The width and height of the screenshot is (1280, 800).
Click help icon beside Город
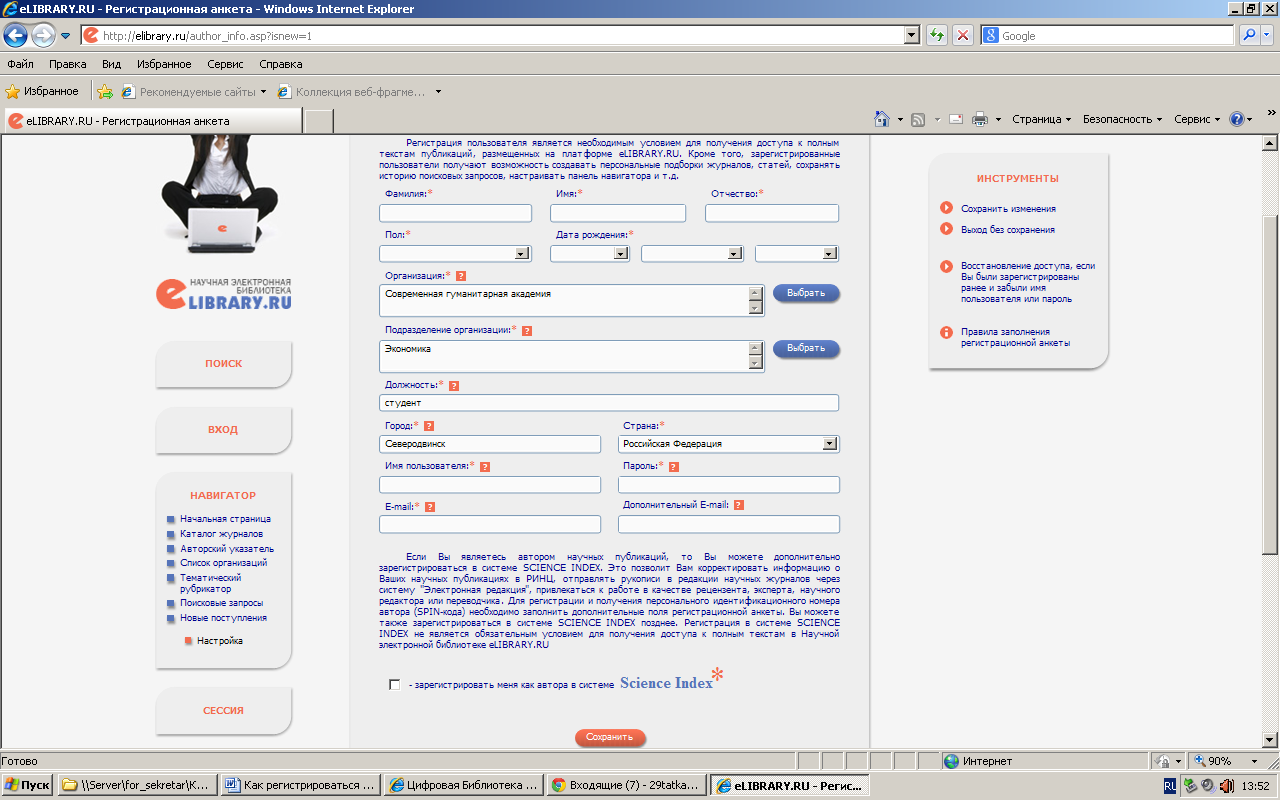429,426
